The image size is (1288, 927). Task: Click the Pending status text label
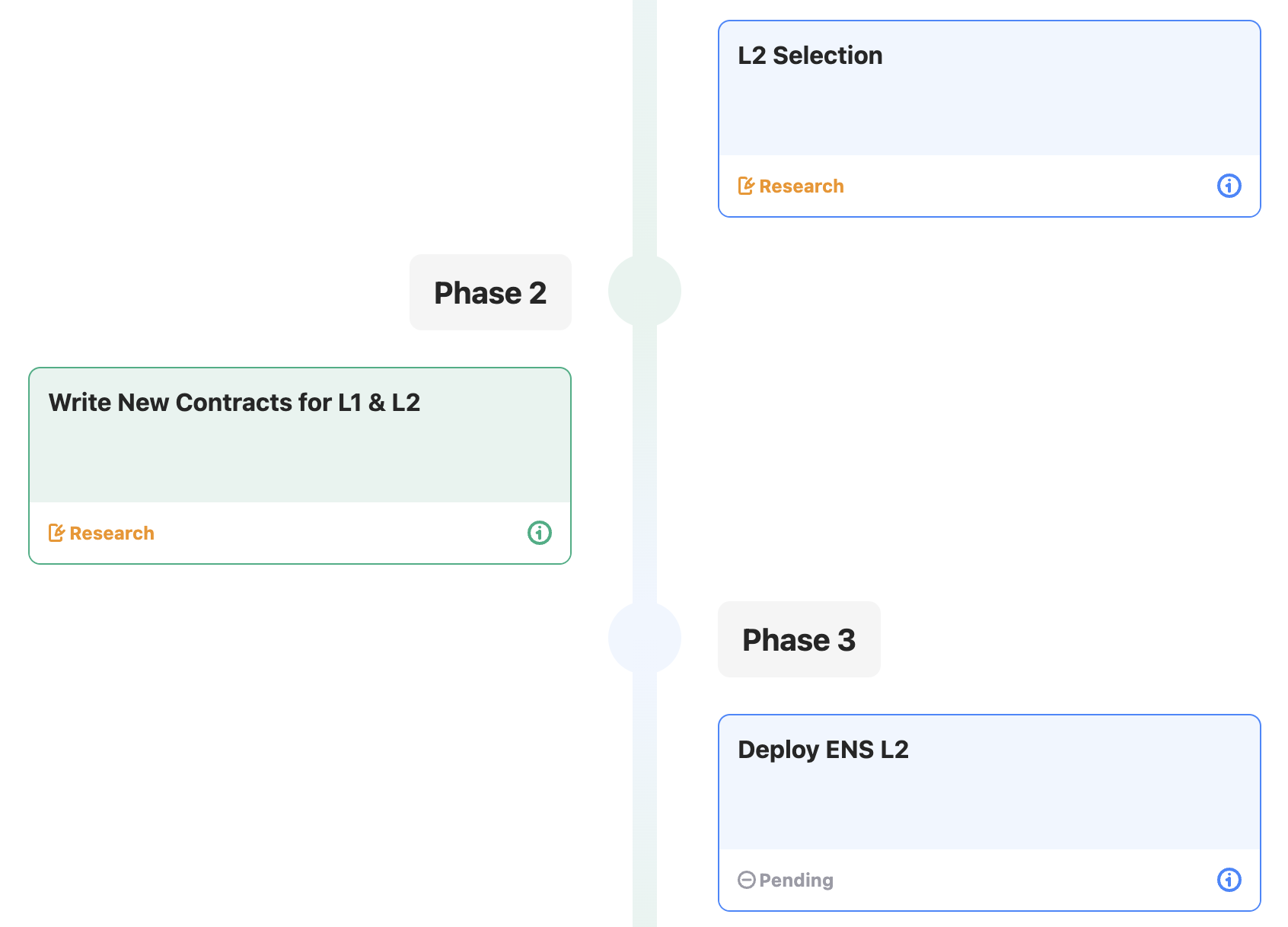(x=795, y=881)
